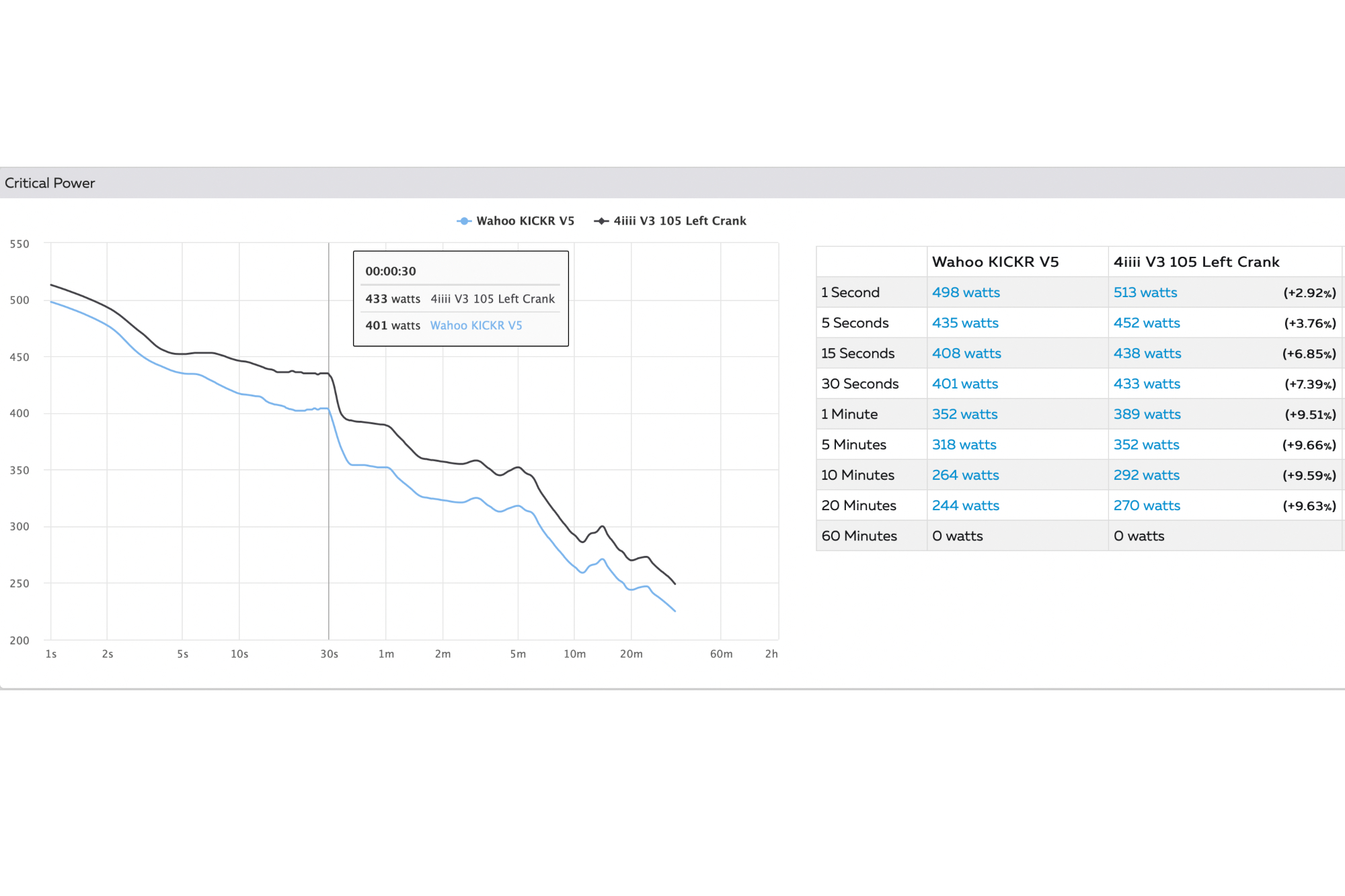Click tooltip entry 401 watts Wahoo KICKR
Screen dimensions: 1345x896
pos(444,325)
